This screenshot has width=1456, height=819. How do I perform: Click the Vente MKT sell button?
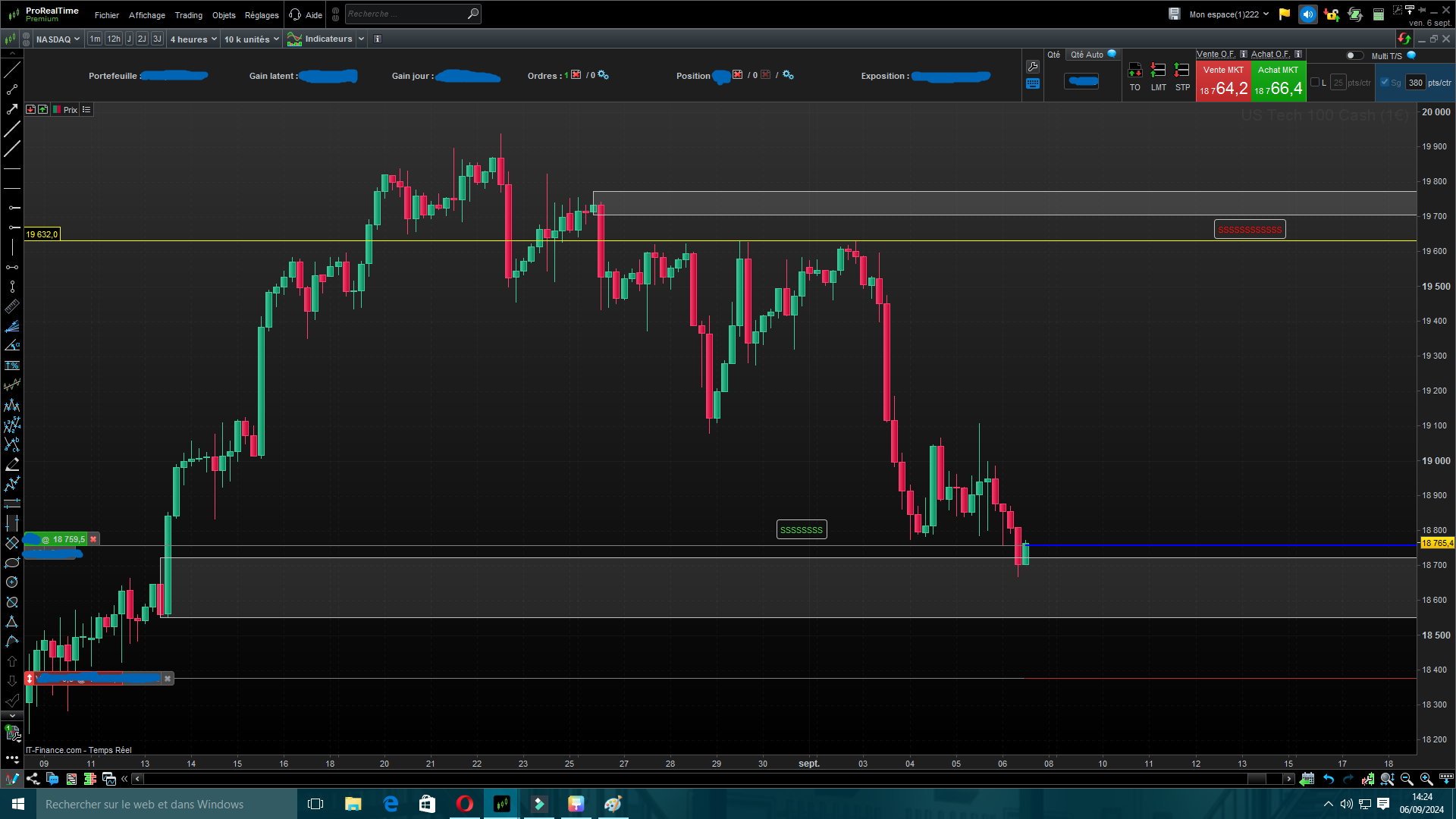click(1223, 81)
